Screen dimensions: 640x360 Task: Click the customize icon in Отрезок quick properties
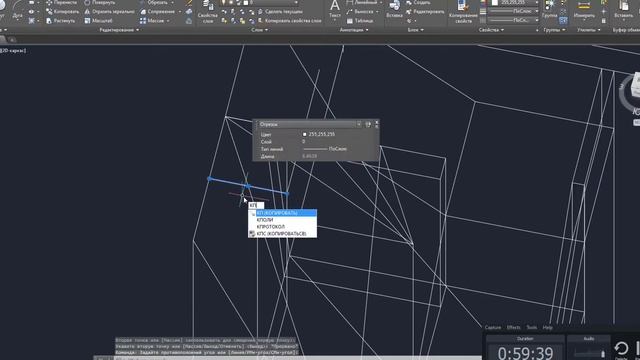(x=368, y=124)
